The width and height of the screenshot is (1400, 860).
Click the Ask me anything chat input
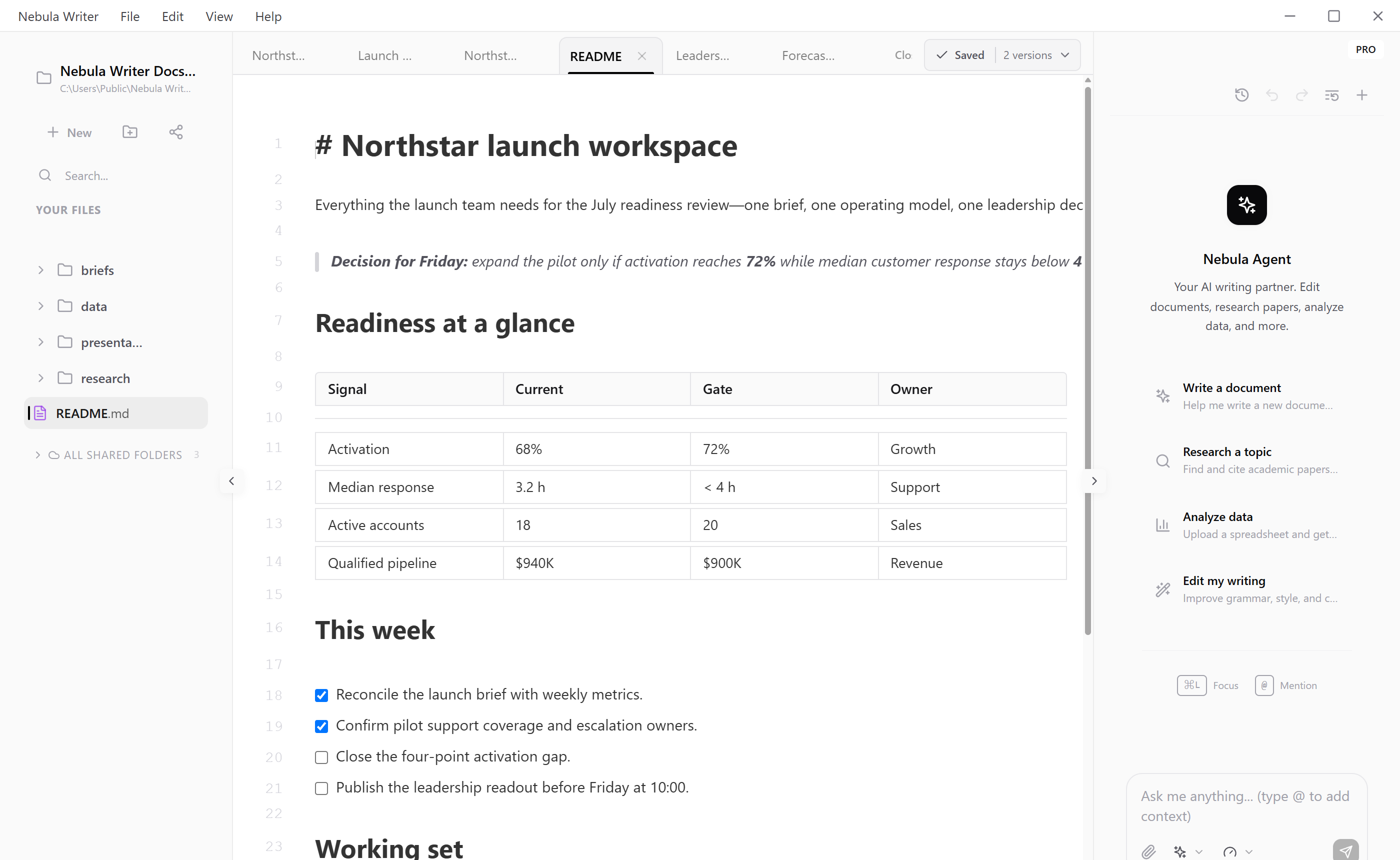click(1245, 806)
